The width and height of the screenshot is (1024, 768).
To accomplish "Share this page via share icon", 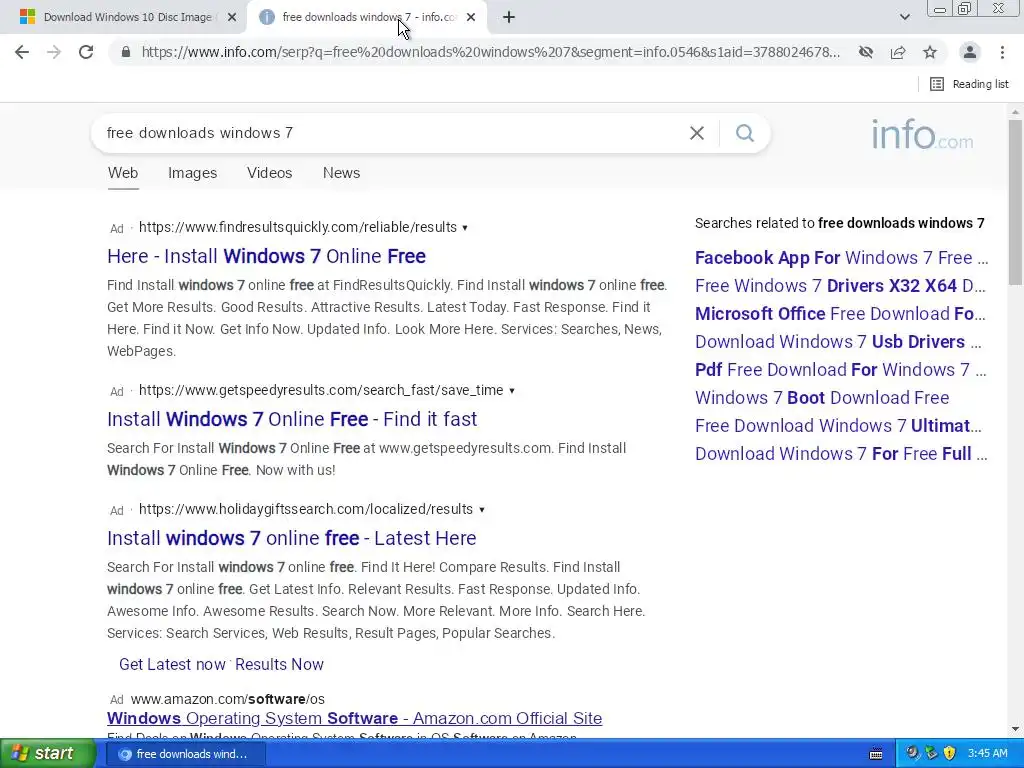I will (898, 52).
